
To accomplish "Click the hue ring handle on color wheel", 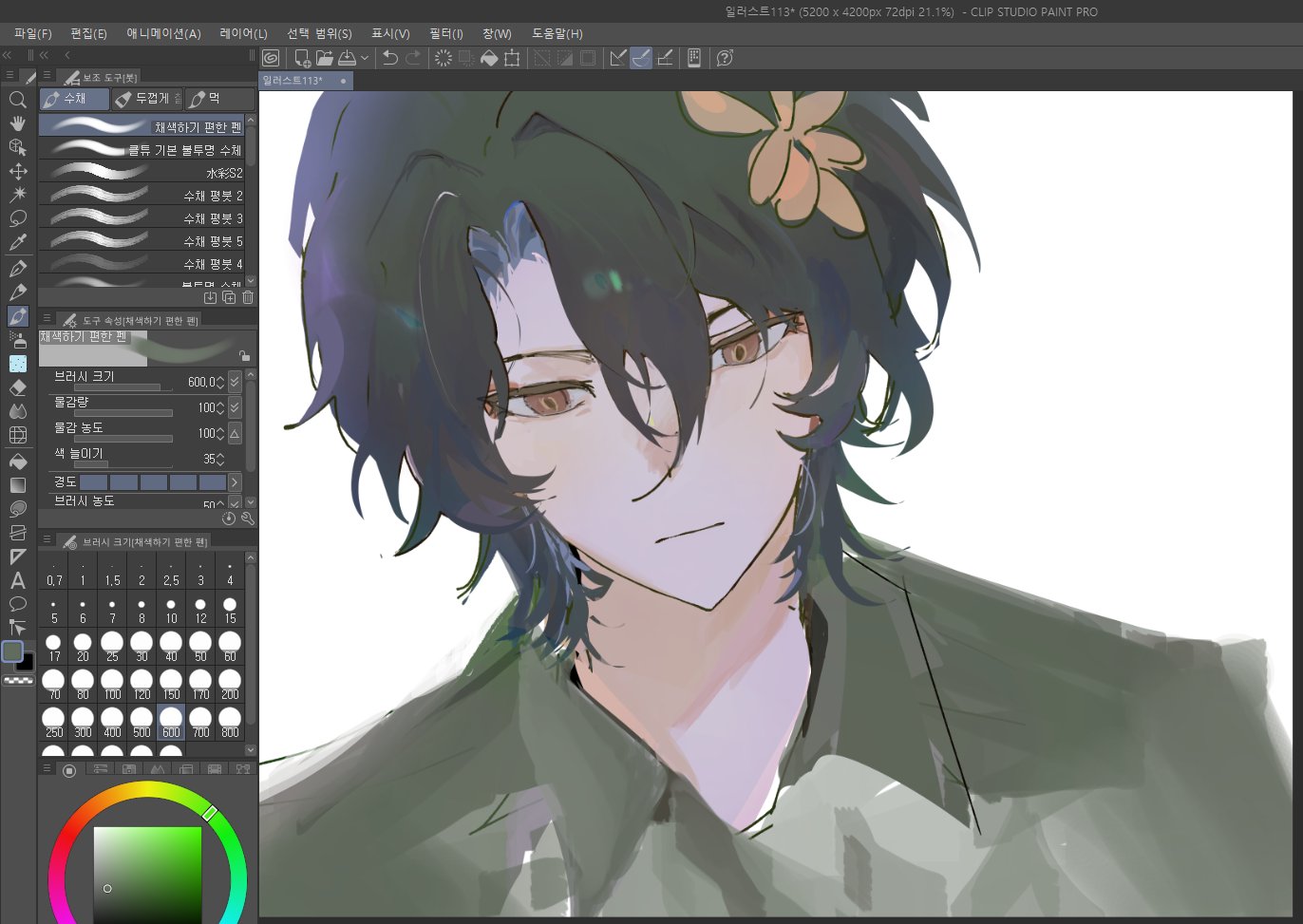I will click(210, 813).
